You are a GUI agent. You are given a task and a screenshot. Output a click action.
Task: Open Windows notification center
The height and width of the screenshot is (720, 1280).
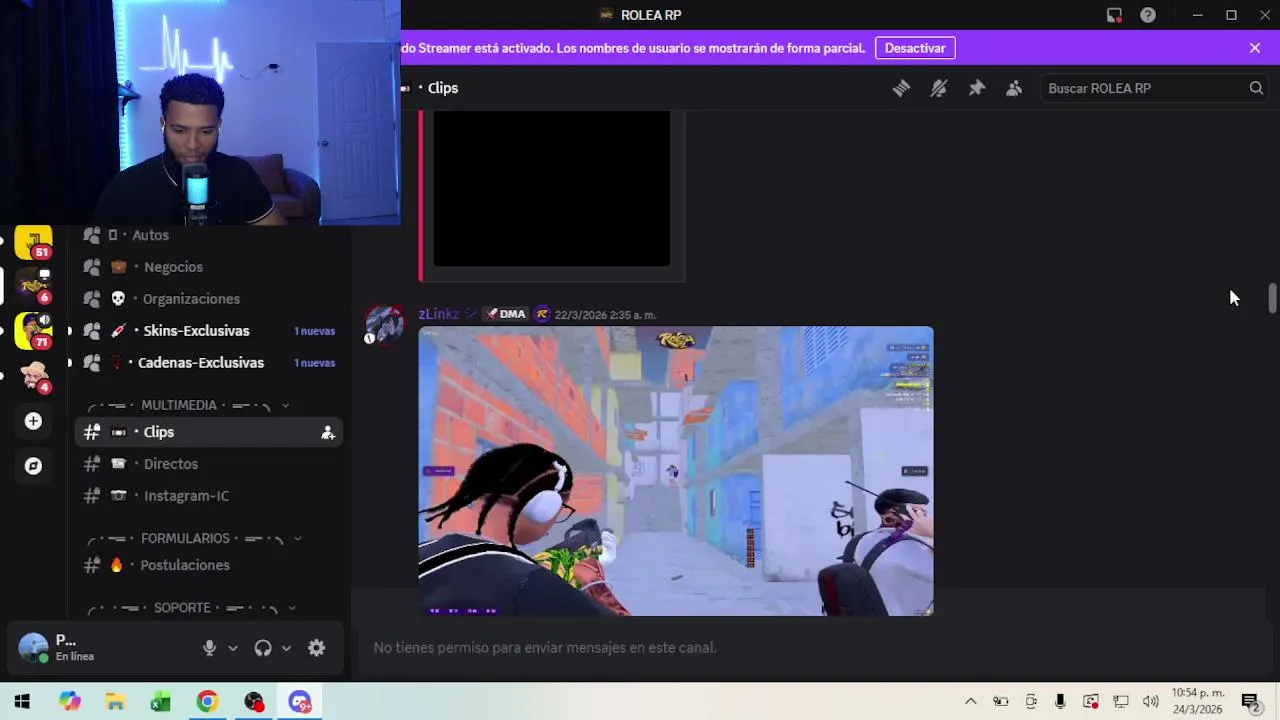[1250, 702]
